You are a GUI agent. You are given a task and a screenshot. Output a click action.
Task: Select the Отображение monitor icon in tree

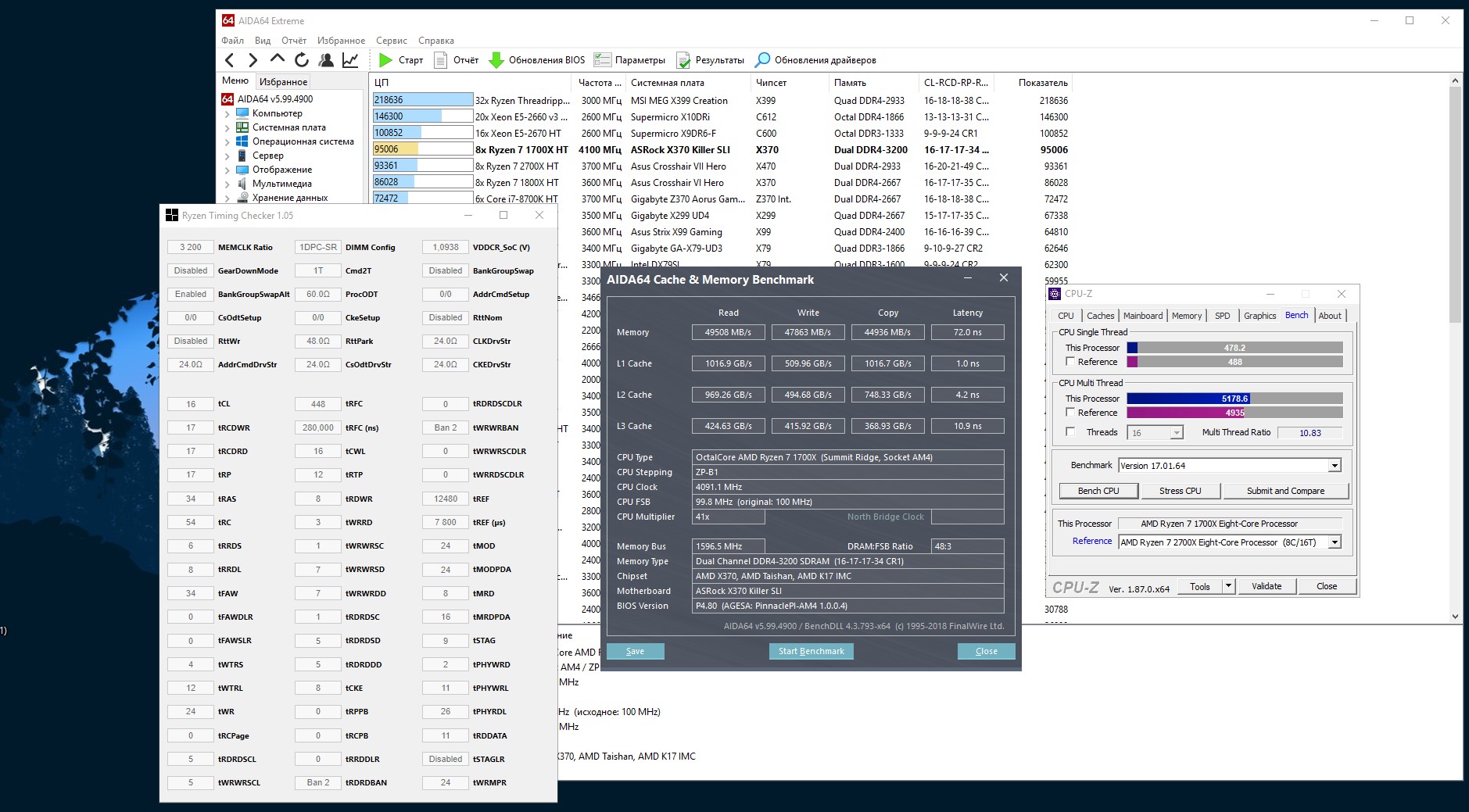pyautogui.click(x=242, y=170)
